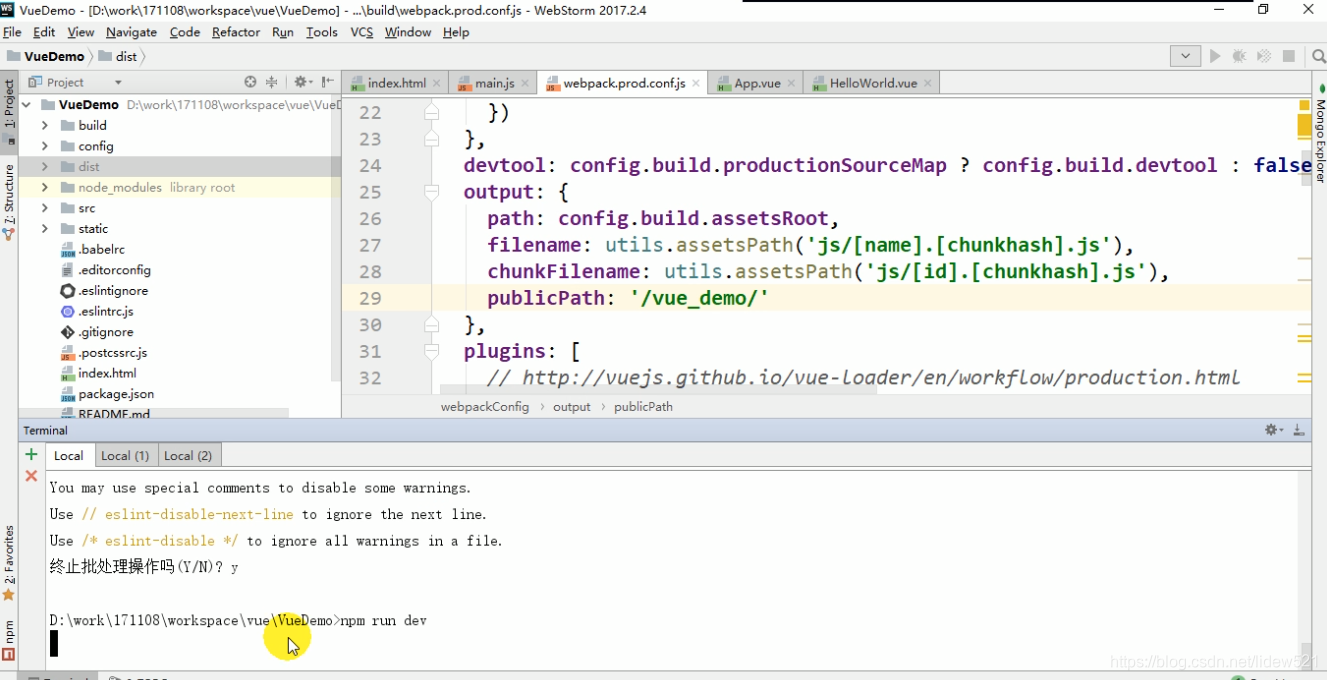This screenshot has width=1327, height=680.
Task: Click the Stop square icon in toolbar
Action: point(1289,56)
